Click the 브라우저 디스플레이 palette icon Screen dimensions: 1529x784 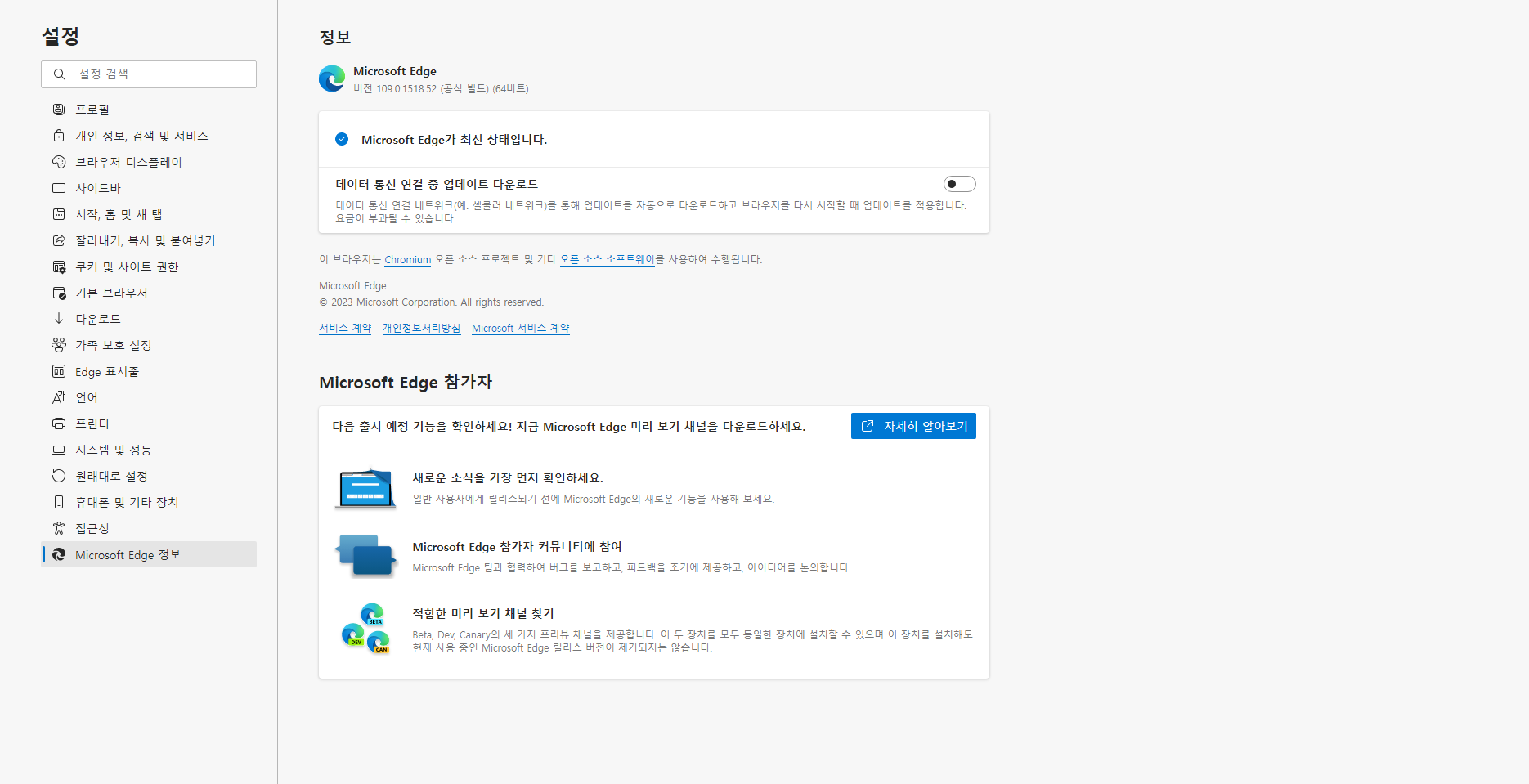59,162
